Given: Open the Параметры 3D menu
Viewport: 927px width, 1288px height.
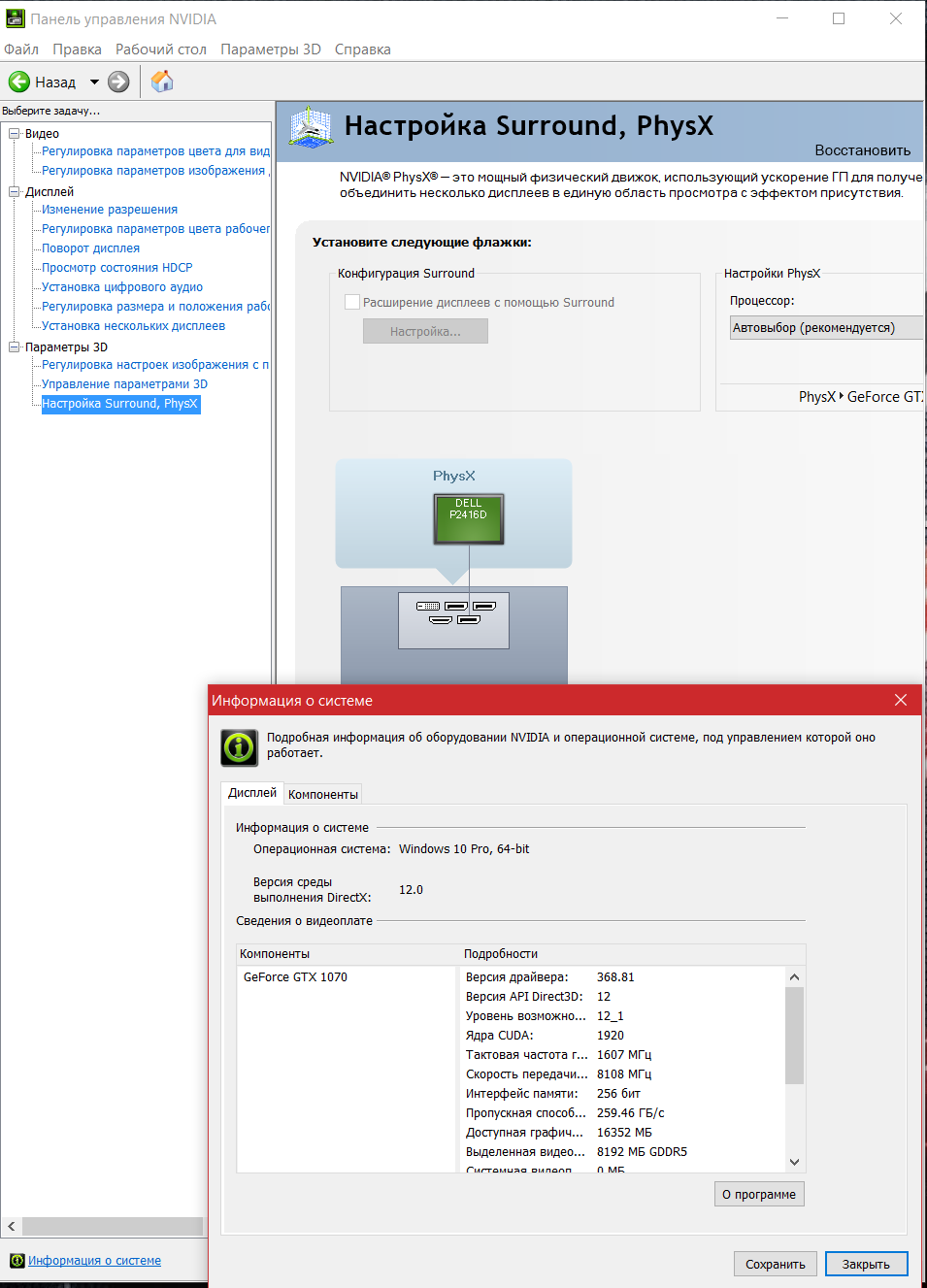Looking at the screenshot, I should click(271, 50).
